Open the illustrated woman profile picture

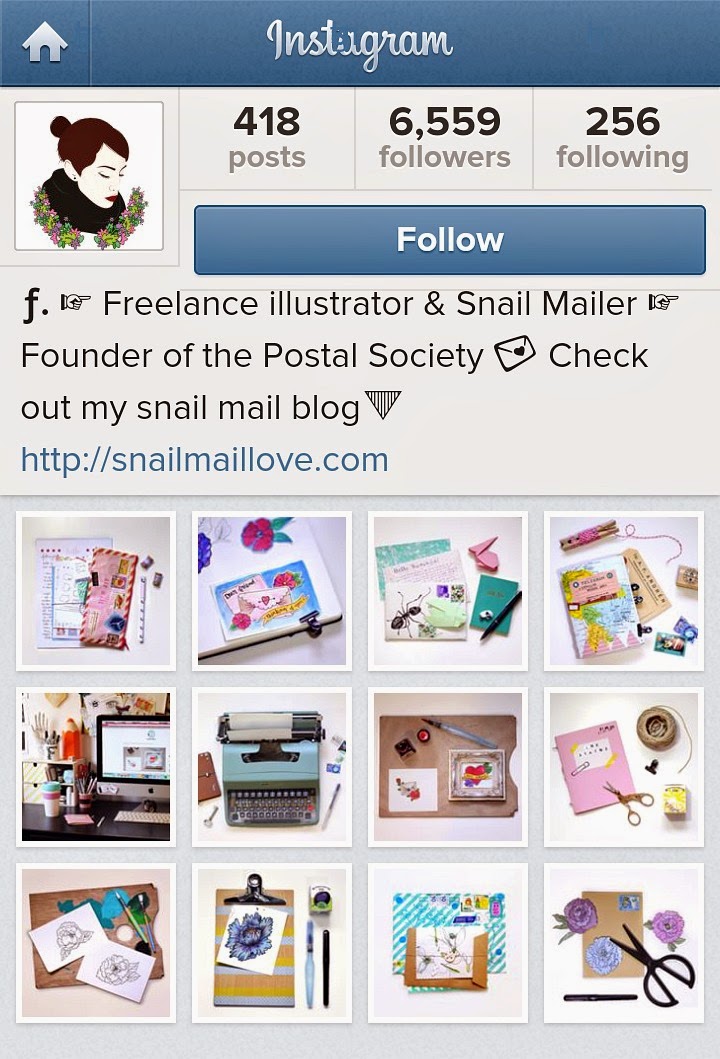click(89, 176)
